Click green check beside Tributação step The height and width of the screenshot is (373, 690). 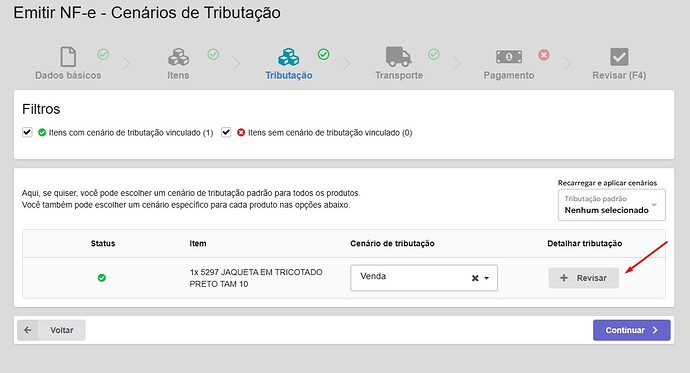(x=323, y=54)
